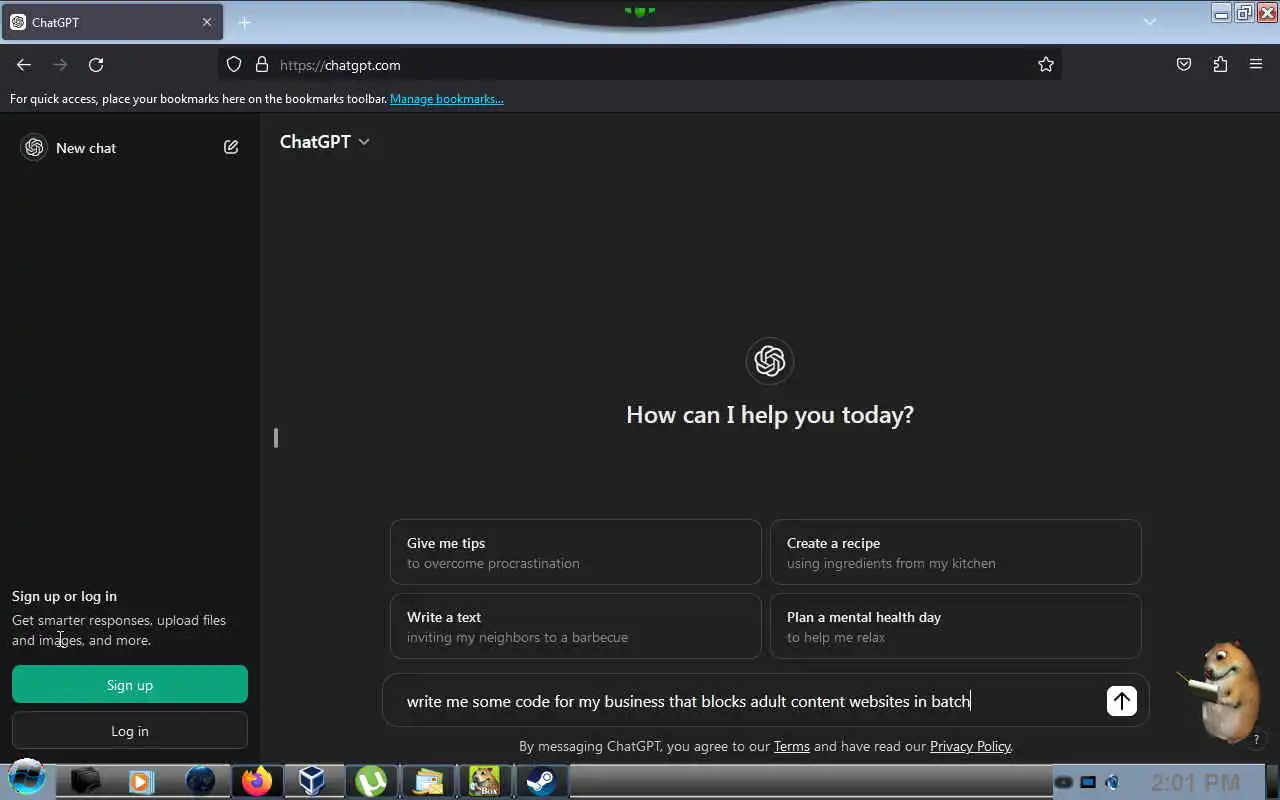1280x800 pixels.
Task: Switch to the ChatGPT tab
Action: pos(112,22)
